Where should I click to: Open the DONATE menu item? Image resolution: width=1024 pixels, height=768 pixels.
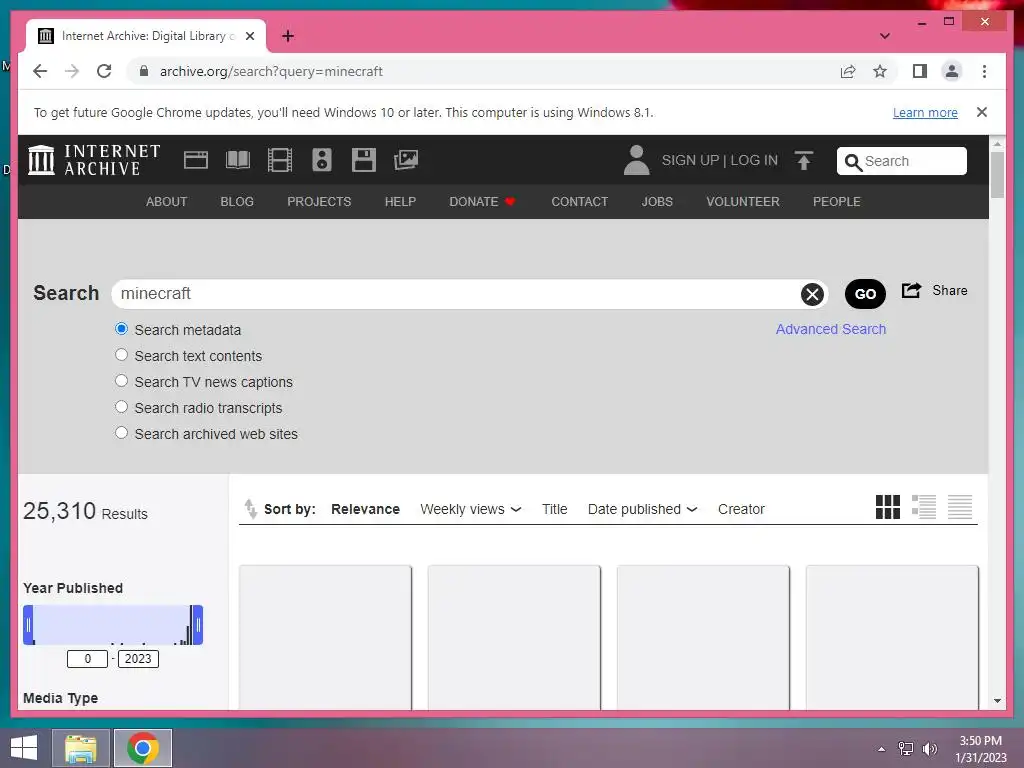pos(482,202)
